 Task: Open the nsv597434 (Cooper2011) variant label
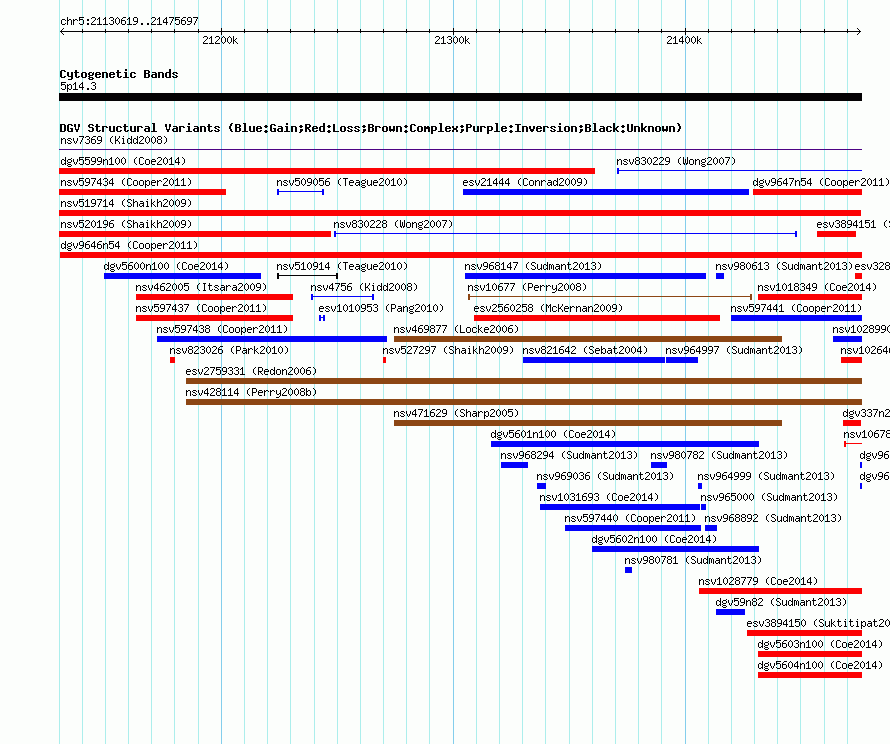(x=126, y=182)
